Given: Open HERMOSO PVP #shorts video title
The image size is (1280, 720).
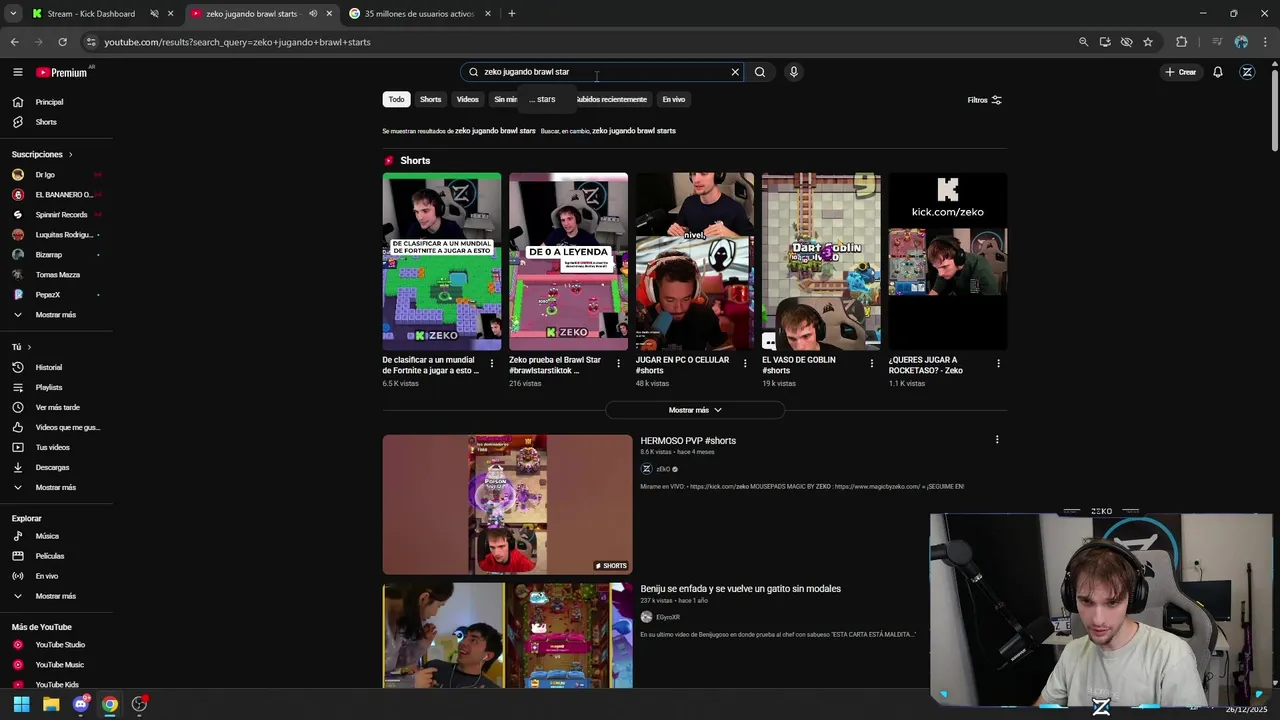Looking at the screenshot, I should (x=688, y=441).
